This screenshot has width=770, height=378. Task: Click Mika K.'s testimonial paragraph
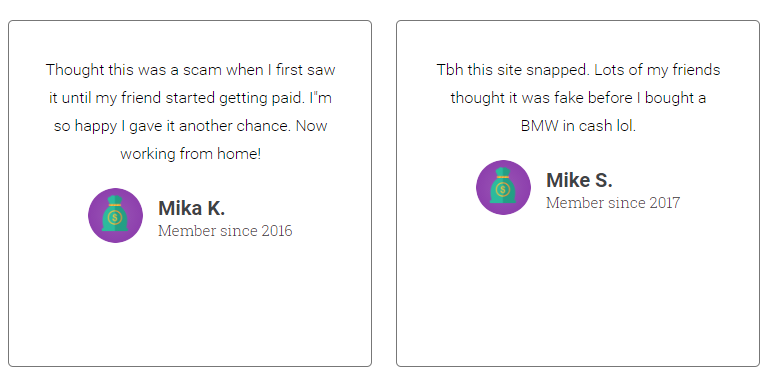pyautogui.click(x=191, y=112)
